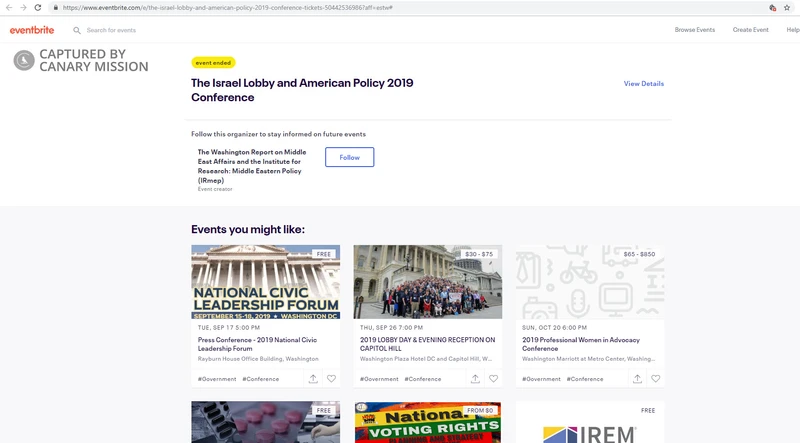Open the organizer name Washington Report link
The height and width of the screenshot is (443, 800).
pos(252,166)
